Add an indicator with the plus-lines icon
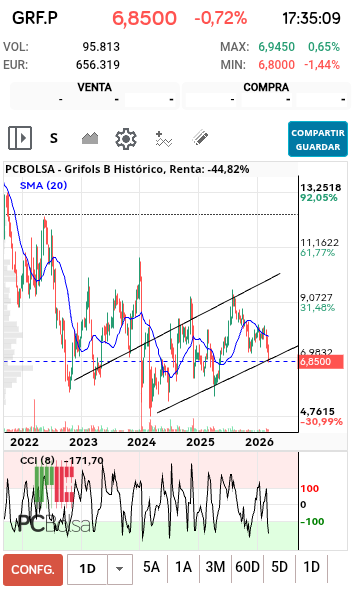Viewport: 360px width, 591px height. point(164,139)
